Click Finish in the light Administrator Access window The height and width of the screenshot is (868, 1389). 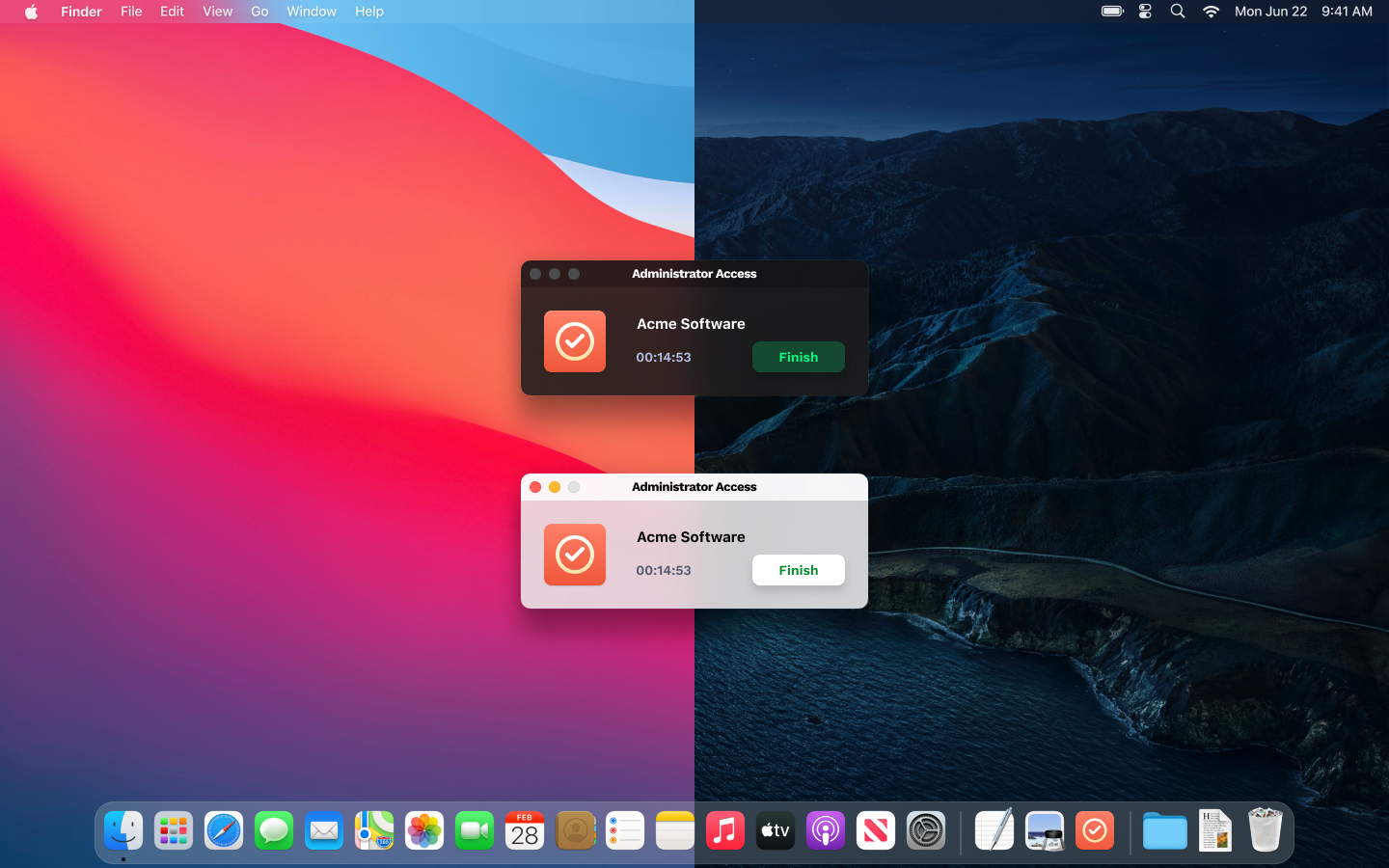pyautogui.click(x=798, y=570)
